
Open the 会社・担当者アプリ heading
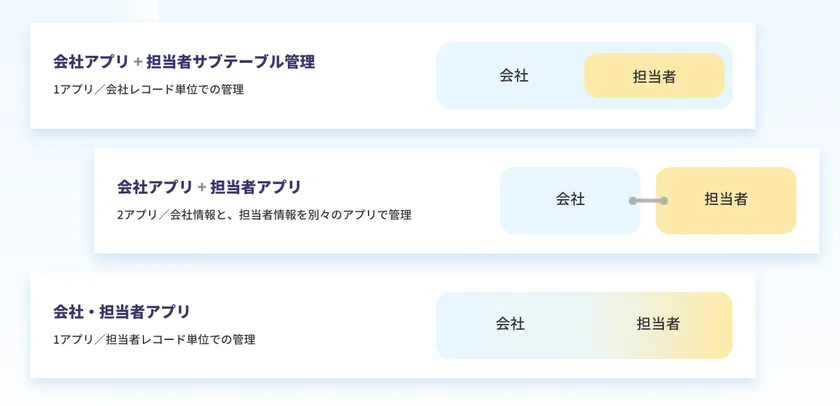(x=122, y=312)
